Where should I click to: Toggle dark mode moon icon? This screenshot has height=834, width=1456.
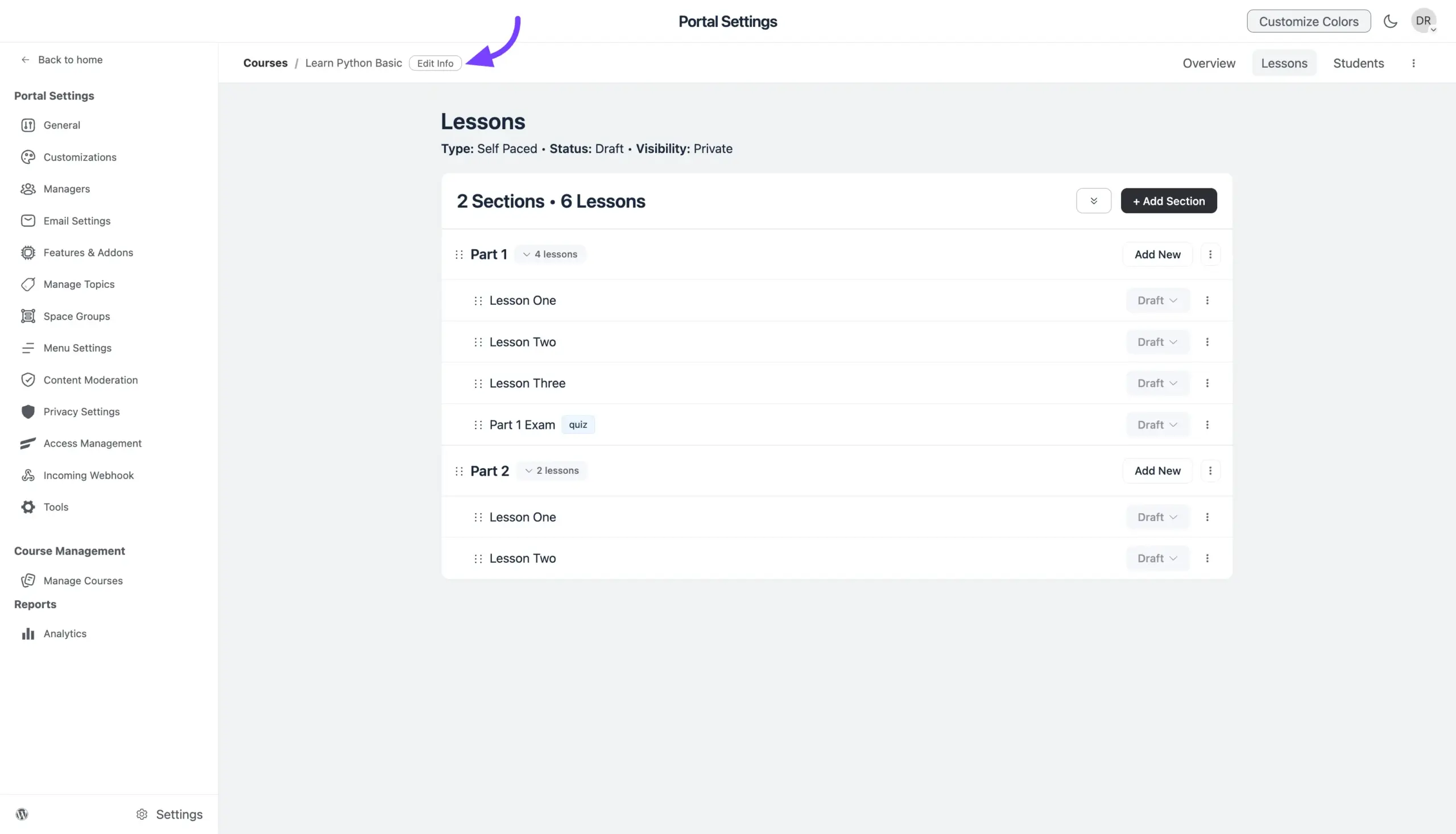pyautogui.click(x=1390, y=21)
